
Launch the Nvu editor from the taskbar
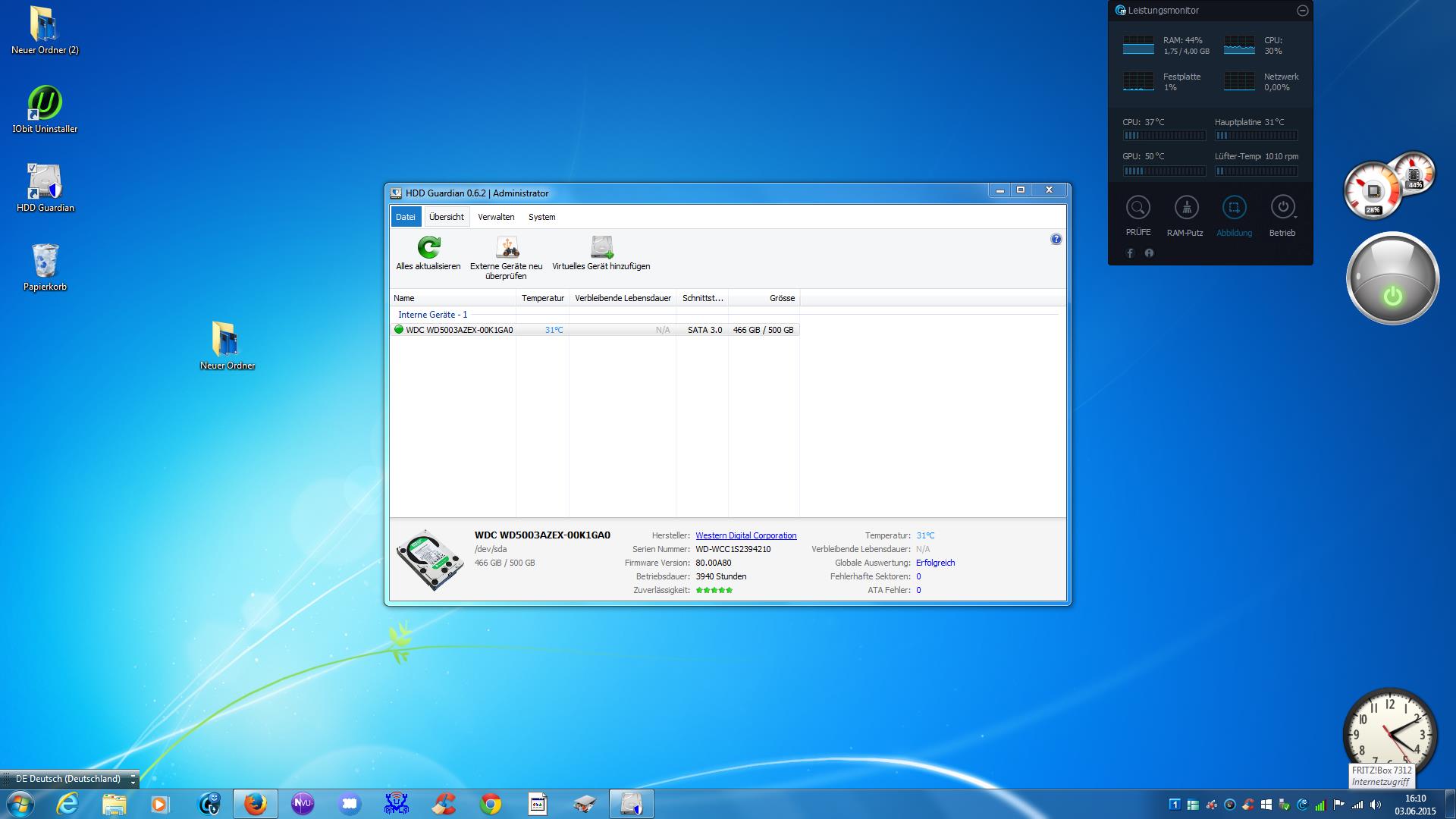pyautogui.click(x=303, y=804)
